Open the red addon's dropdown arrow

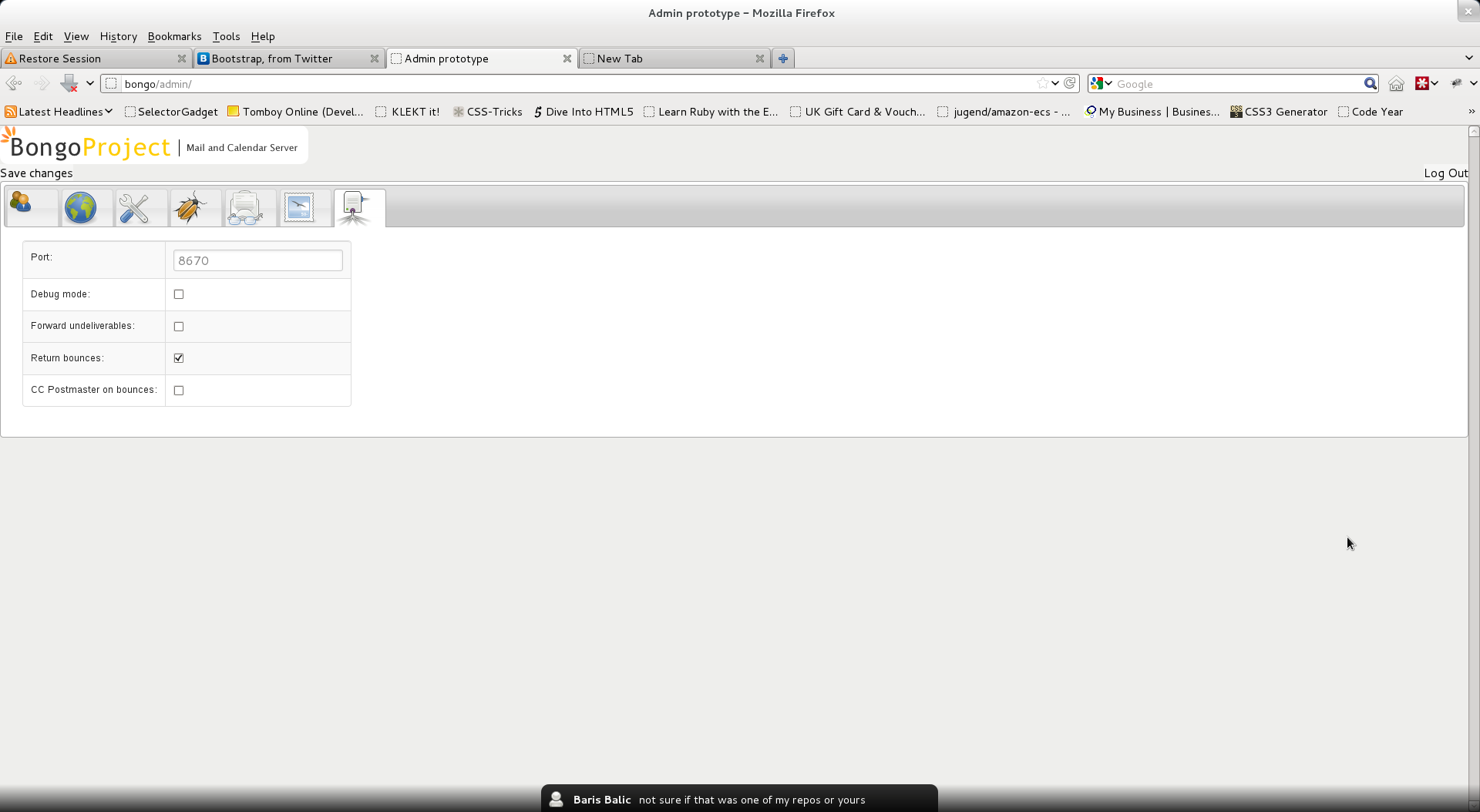1435,83
